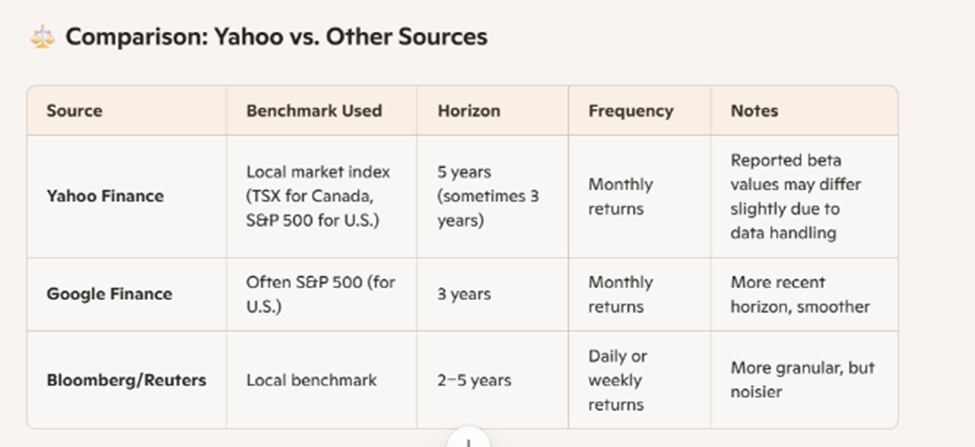Select the '2–5 years' horizon cell
975x447 pixels.
[474, 380]
